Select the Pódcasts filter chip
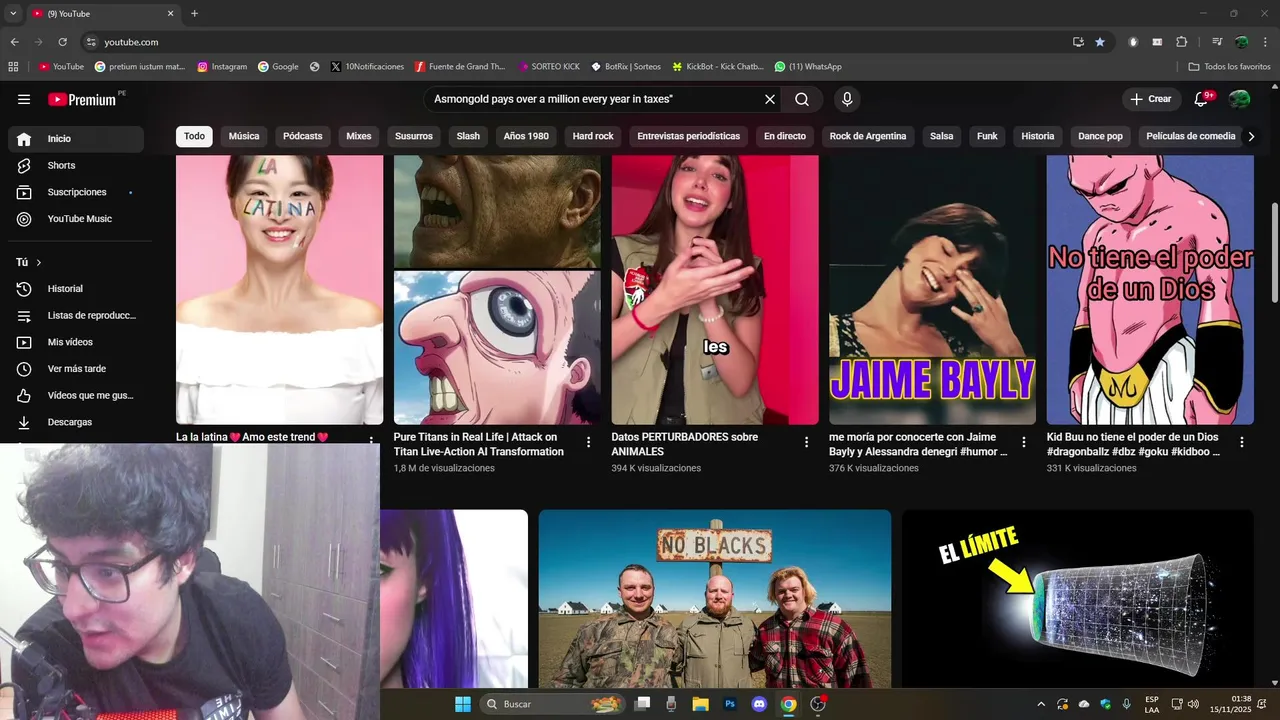The width and height of the screenshot is (1280, 720). point(303,136)
